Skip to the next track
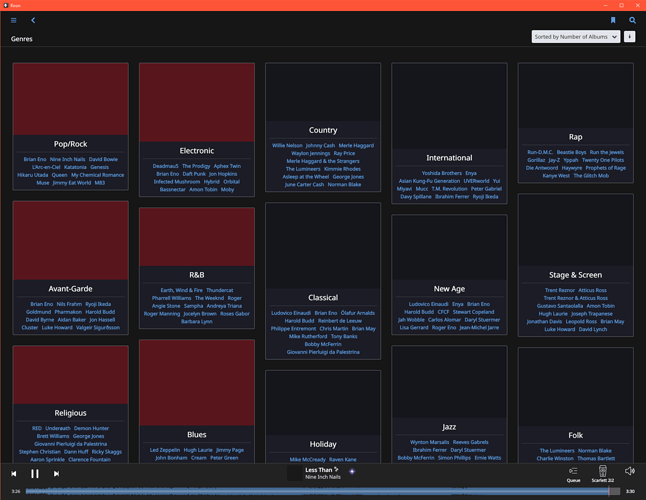The width and height of the screenshot is (646, 500). click(56, 474)
